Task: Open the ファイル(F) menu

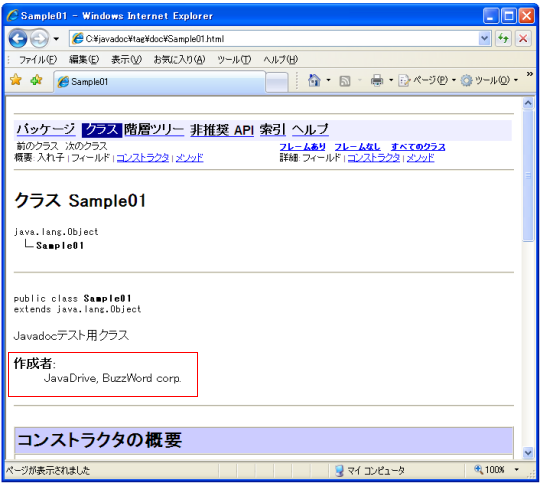Action: 38,60
